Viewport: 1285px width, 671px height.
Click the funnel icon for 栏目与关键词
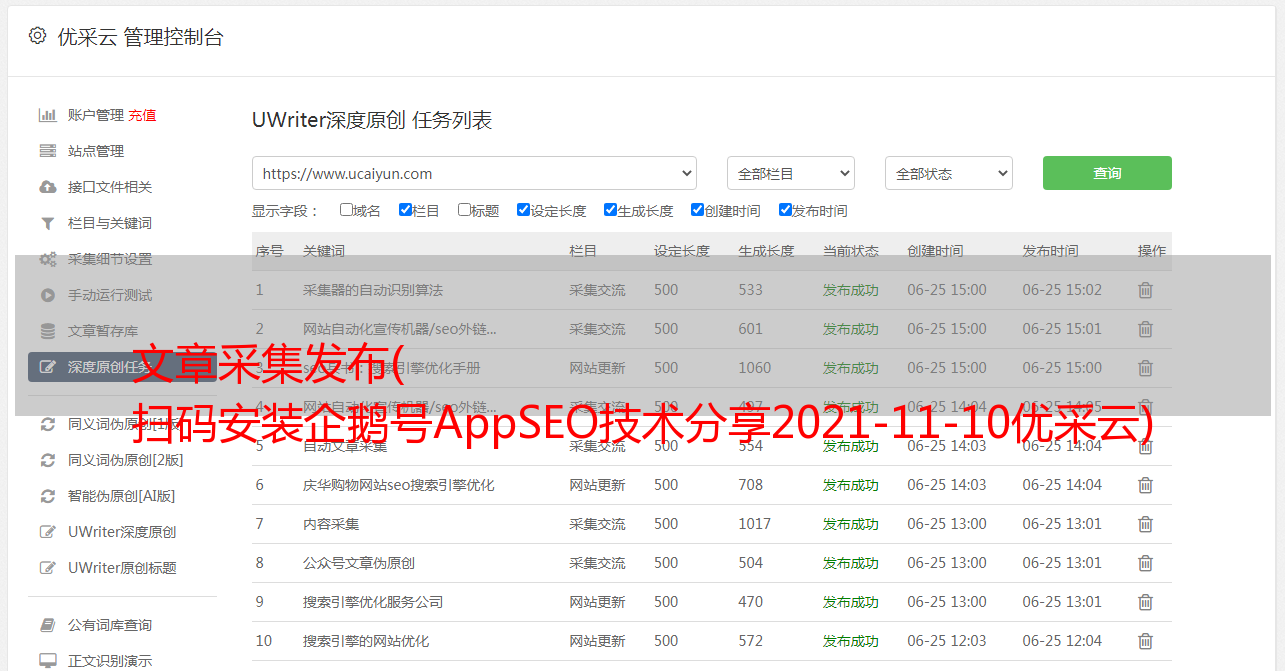click(47, 223)
